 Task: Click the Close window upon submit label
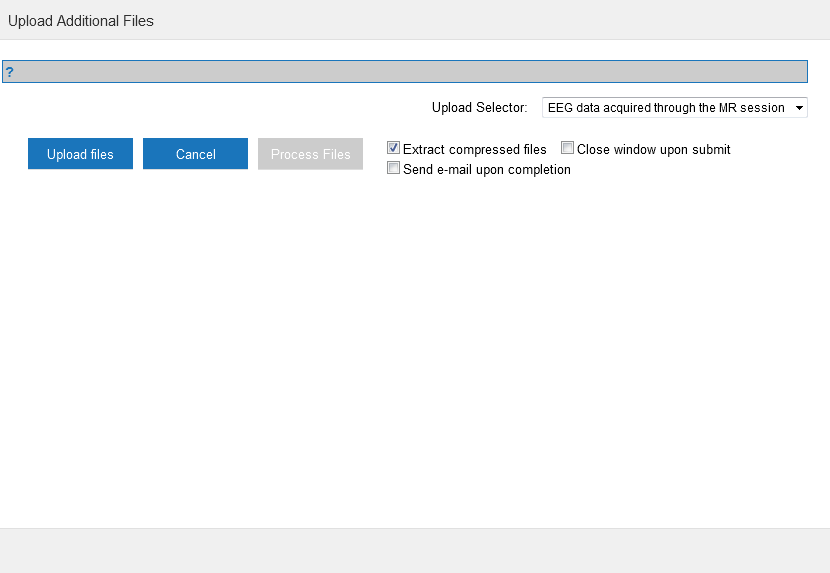tap(653, 149)
